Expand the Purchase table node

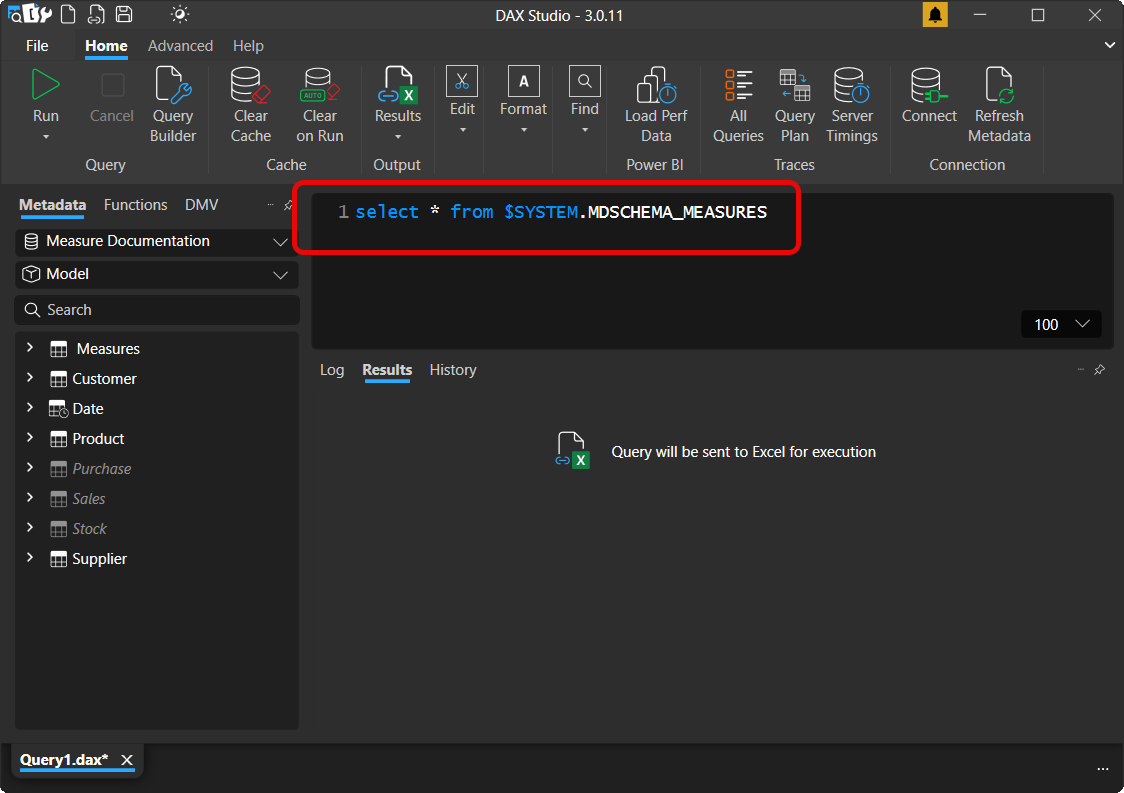click(x=30, y=468)
